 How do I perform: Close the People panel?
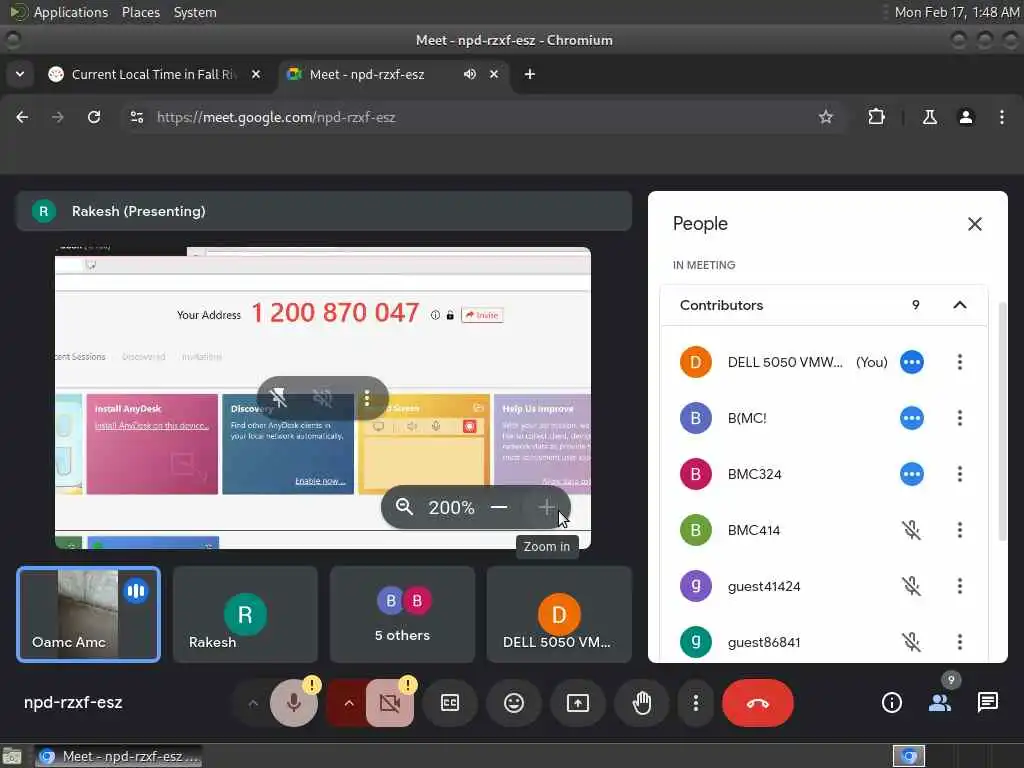[974, 224]
